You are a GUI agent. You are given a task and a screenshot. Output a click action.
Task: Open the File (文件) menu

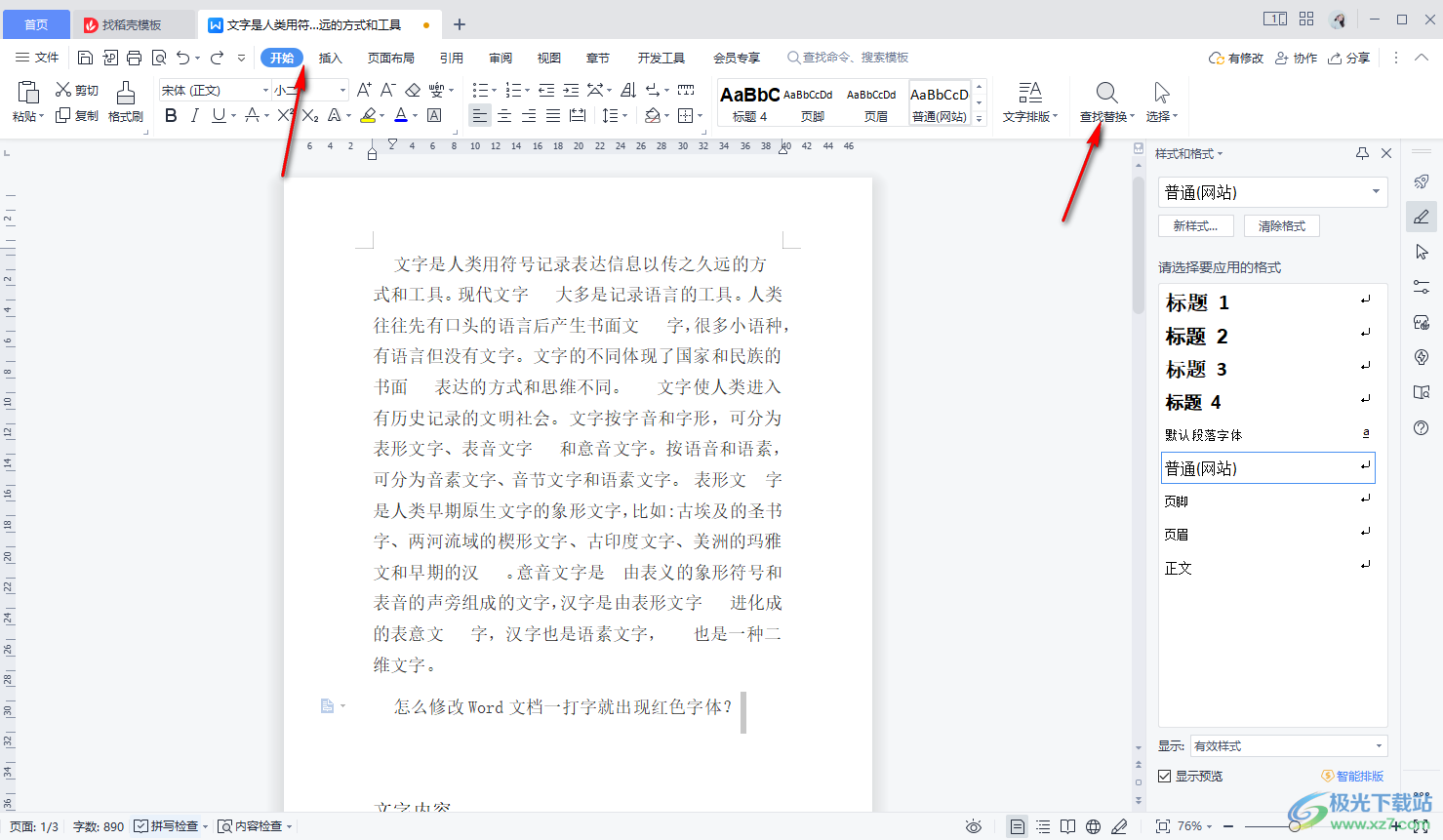click(37, 58)
